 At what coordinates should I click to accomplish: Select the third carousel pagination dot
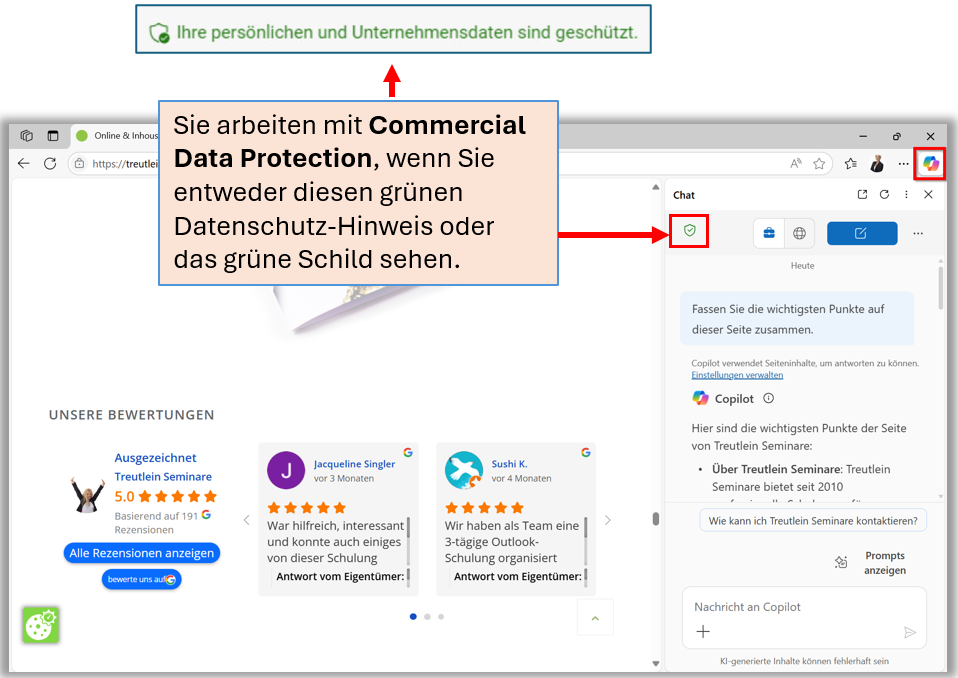pyautogui.click(x=441, y=617)
